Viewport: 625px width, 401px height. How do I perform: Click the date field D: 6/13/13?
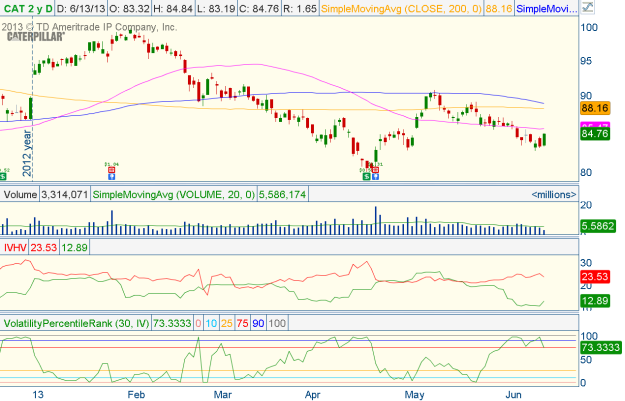click(81, 8)
